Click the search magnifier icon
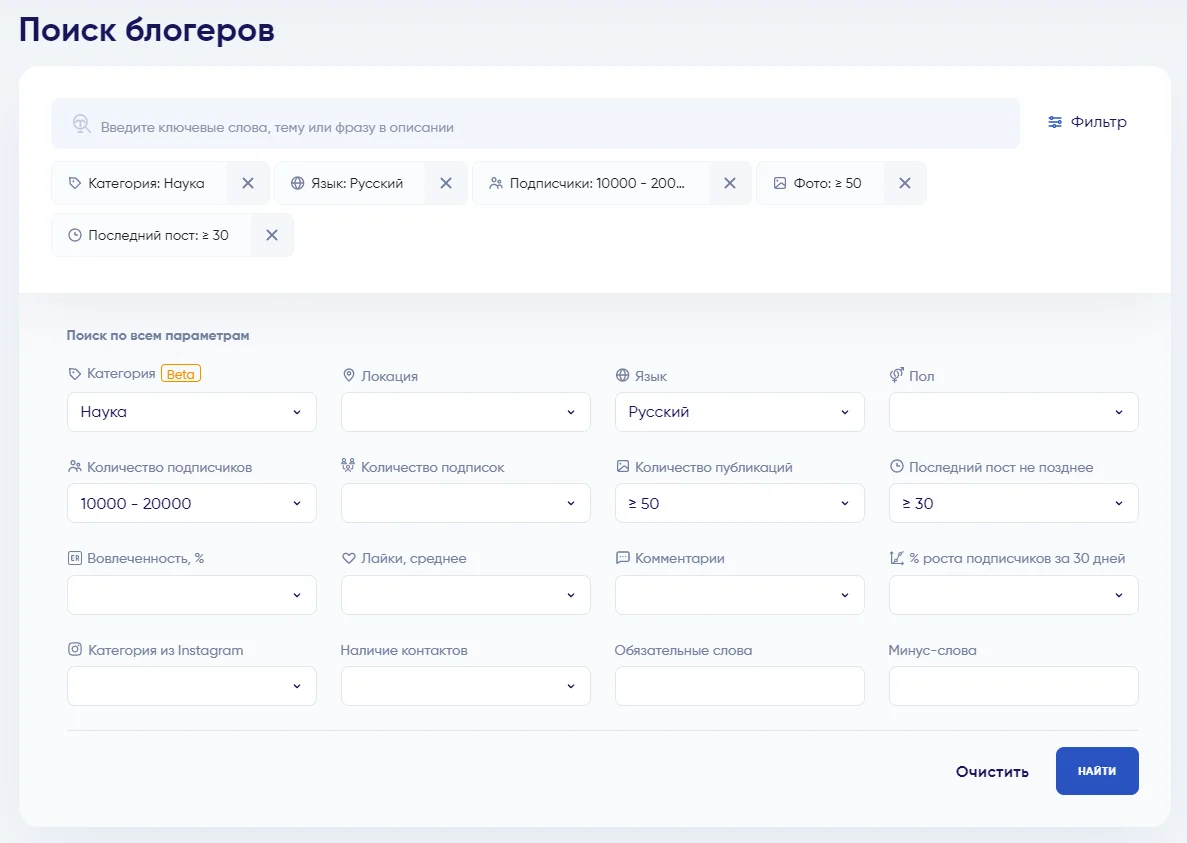1187x843 pixels. click(x=82, y=124)
